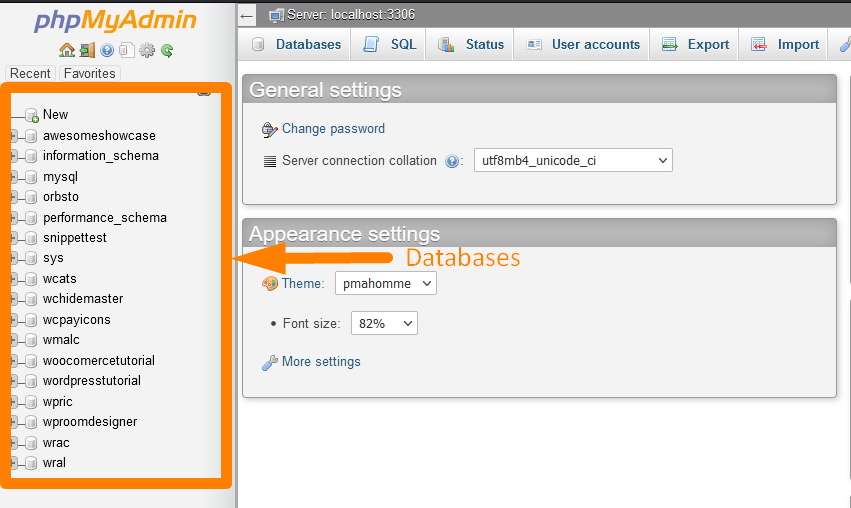Click the Server: localhost:3306 breadcrumb link
This screenshot has width=851, height=508.
[351, 15]
